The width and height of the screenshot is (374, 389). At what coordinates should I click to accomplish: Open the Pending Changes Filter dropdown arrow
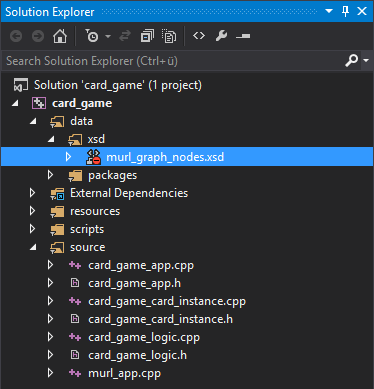108,36
